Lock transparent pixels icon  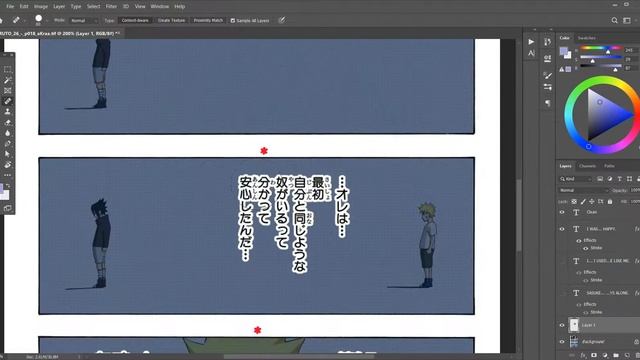pyautogui.click(x=574, y=201)
